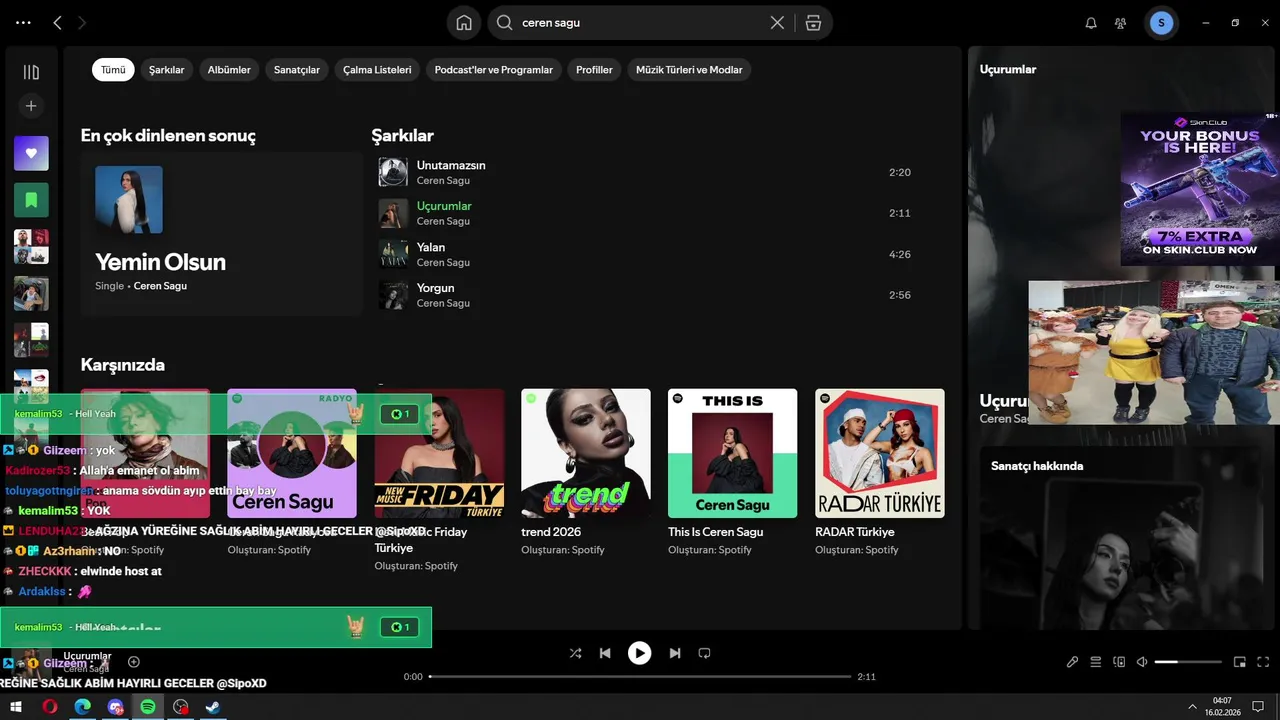The image size is (1280, 720).
Task: Toggle shuffle in the player
Action: coord(575,653)
